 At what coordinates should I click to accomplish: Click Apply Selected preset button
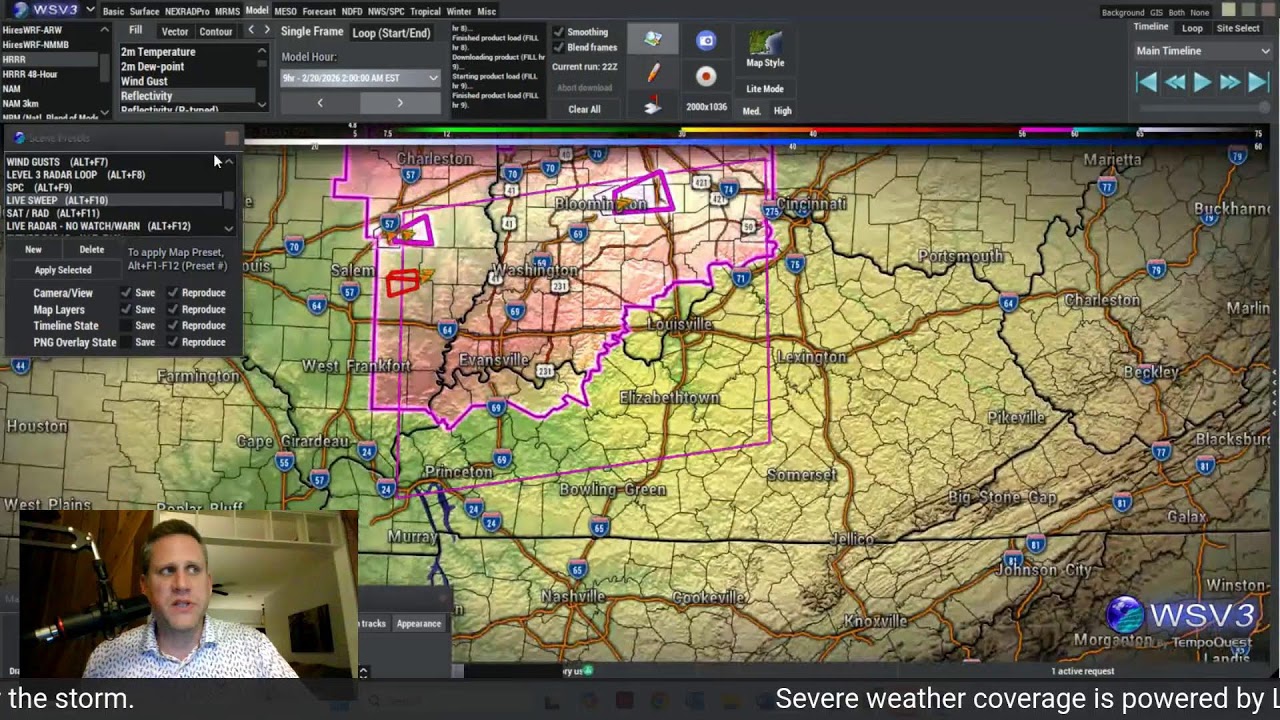63,270
